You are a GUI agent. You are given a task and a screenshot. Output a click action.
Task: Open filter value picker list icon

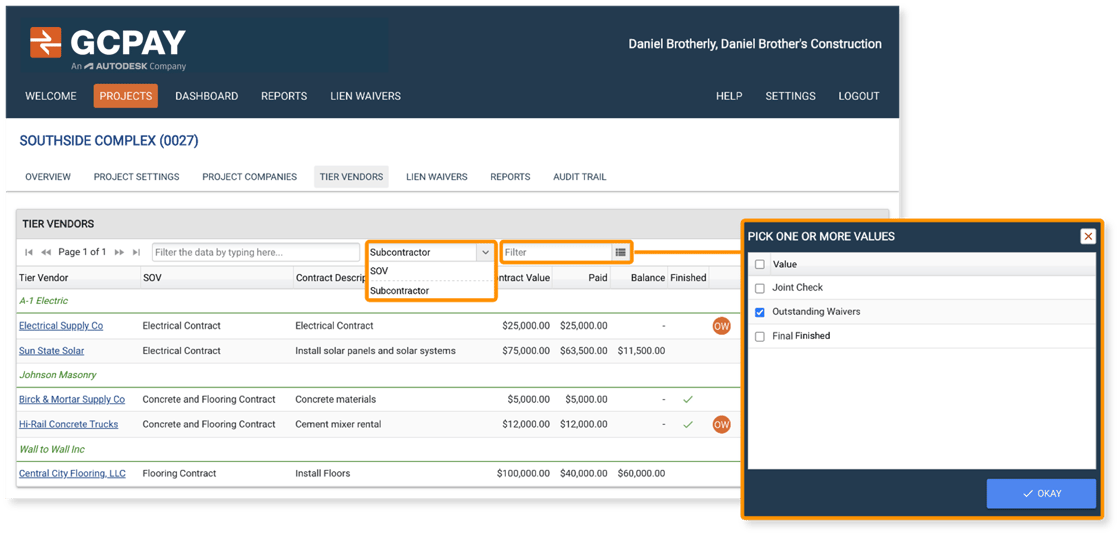[621, 252]
